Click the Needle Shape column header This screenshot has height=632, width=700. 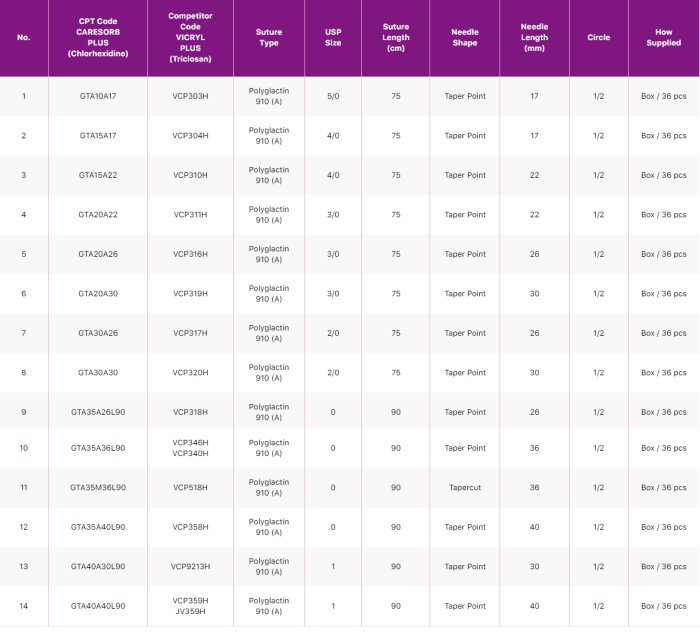465,38
